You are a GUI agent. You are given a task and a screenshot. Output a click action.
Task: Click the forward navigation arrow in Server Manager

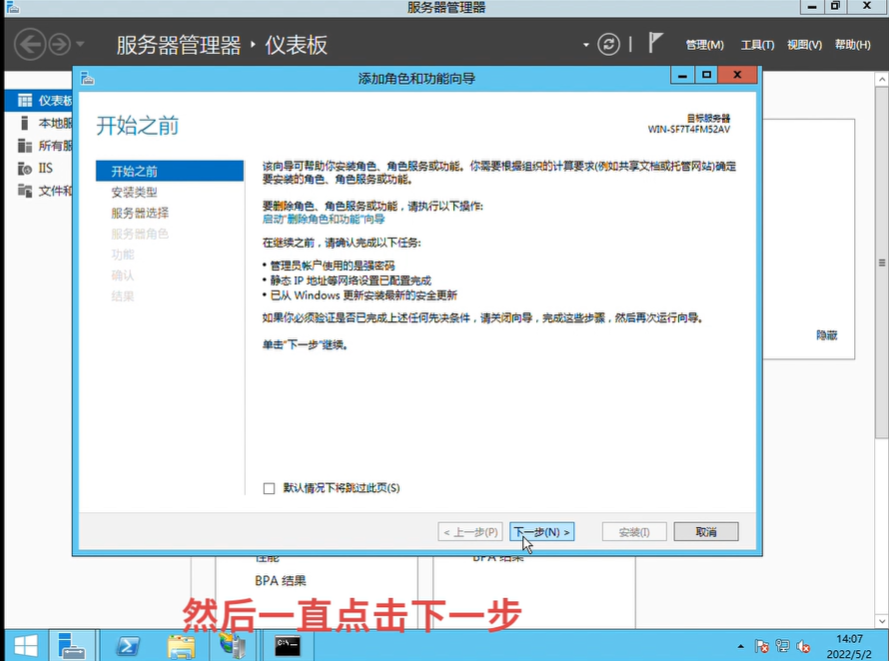[x=60, y=44]
